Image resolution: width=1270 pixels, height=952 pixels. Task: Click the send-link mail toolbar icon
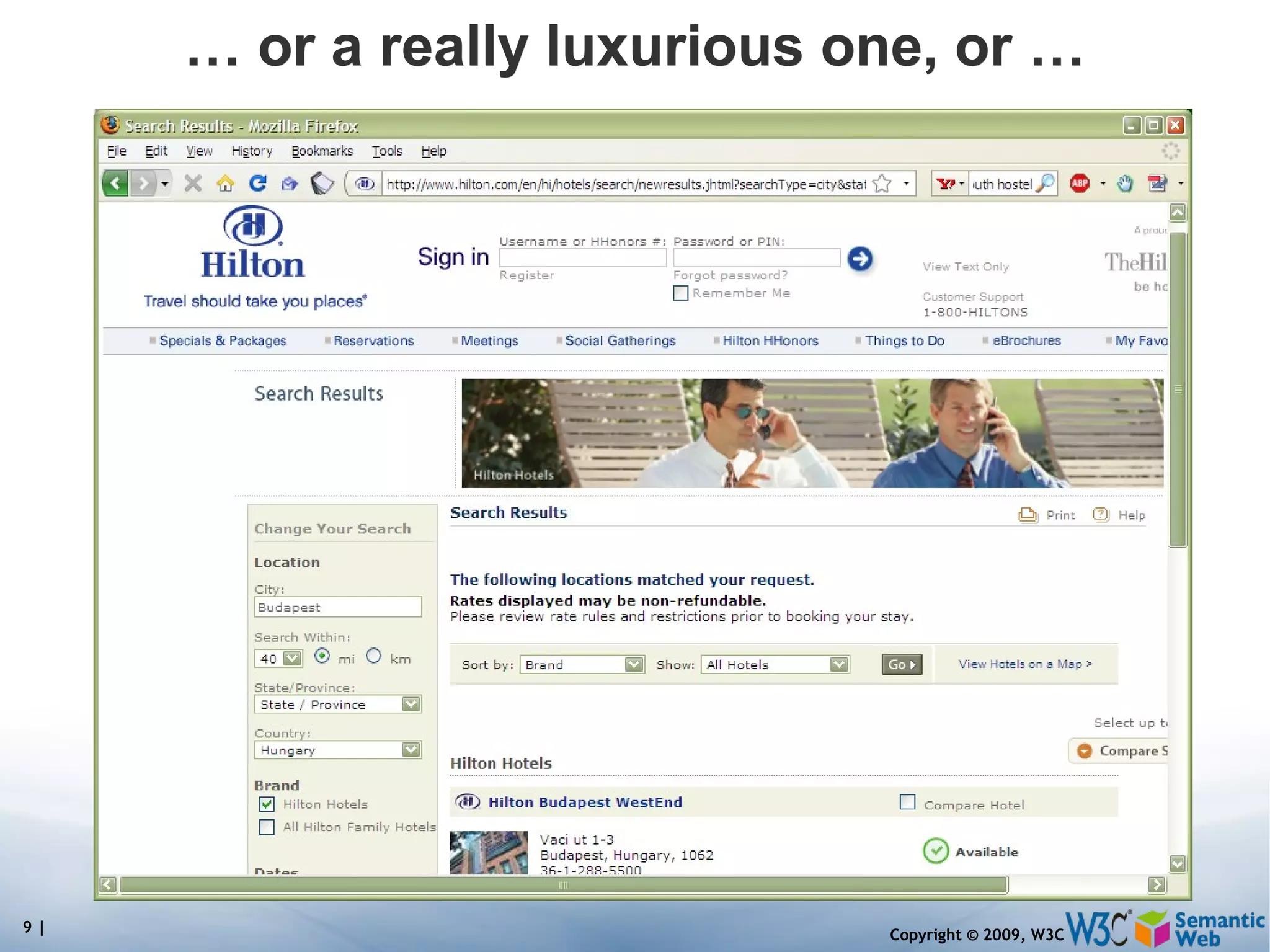click(x=290, y=184)
